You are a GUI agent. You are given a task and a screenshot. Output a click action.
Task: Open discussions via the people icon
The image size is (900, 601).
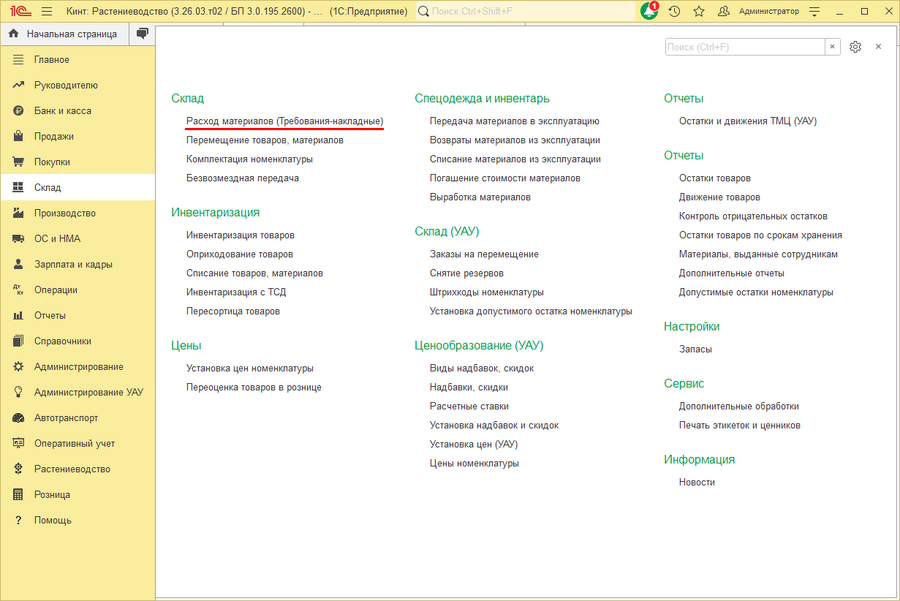[x=723, y=11]
